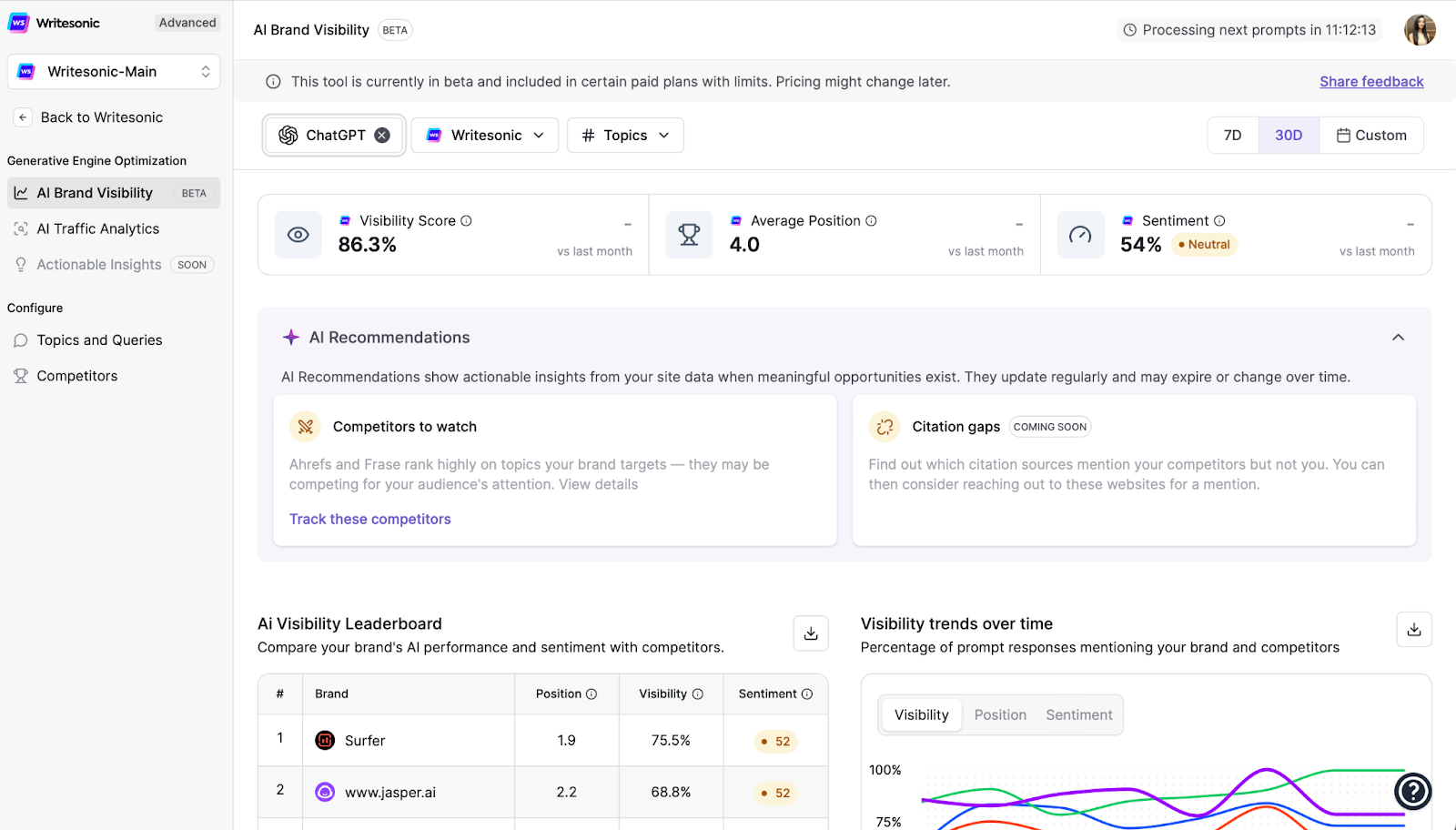Click the Advanced plan badge
The image size is (1456, 830).
(187, 23)
